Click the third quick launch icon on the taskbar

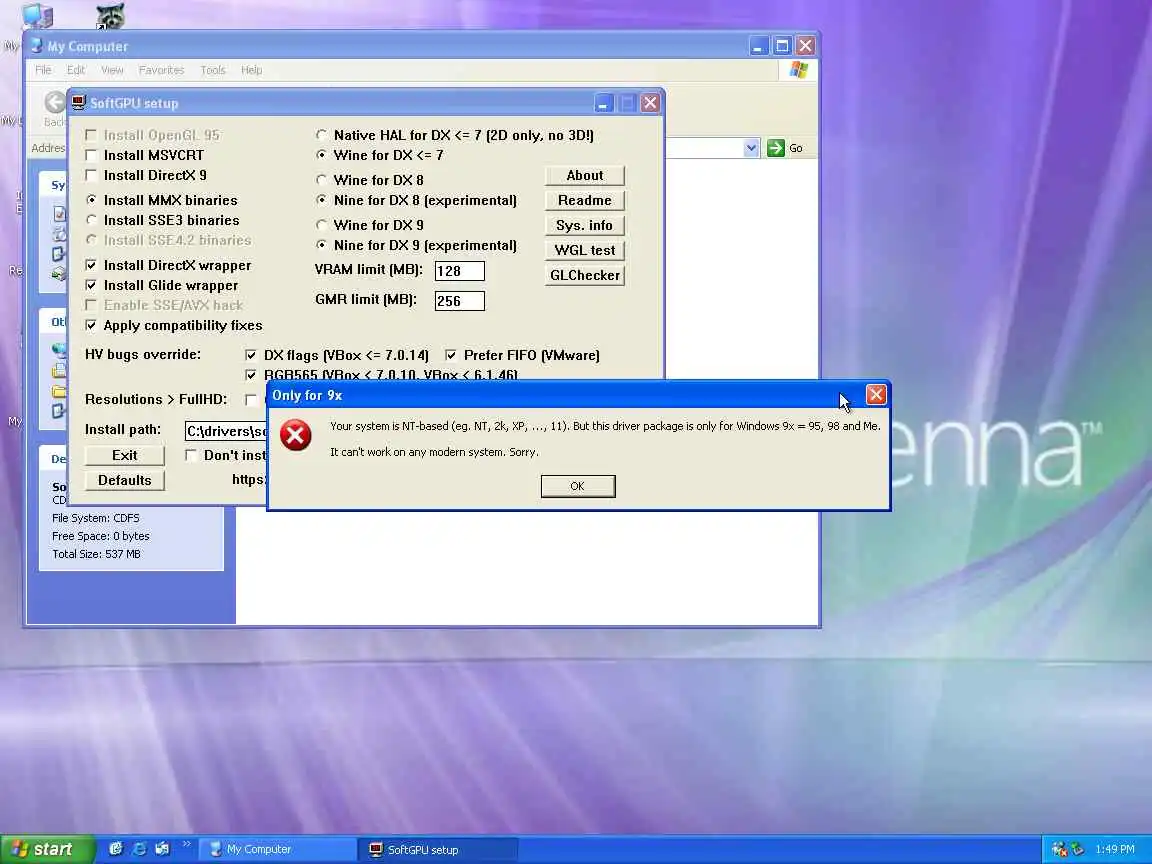click(x=162, y=849)
